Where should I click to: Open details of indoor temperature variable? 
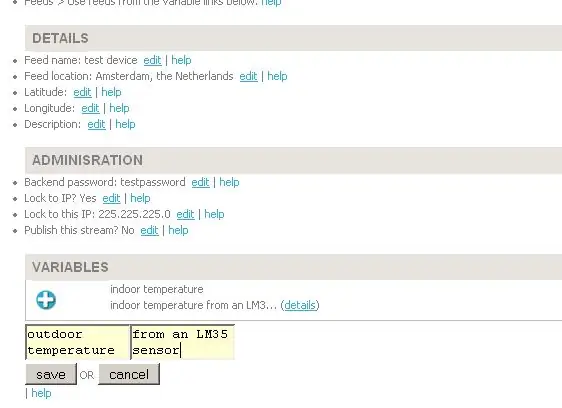pyautogui.click(x=300, y=305)
